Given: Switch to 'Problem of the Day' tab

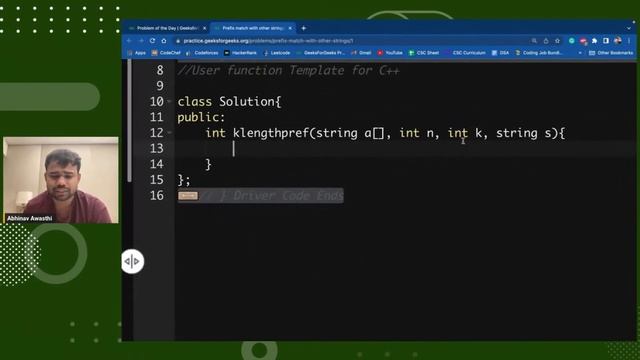Looking at the screenshot, I should click(167, 28).
